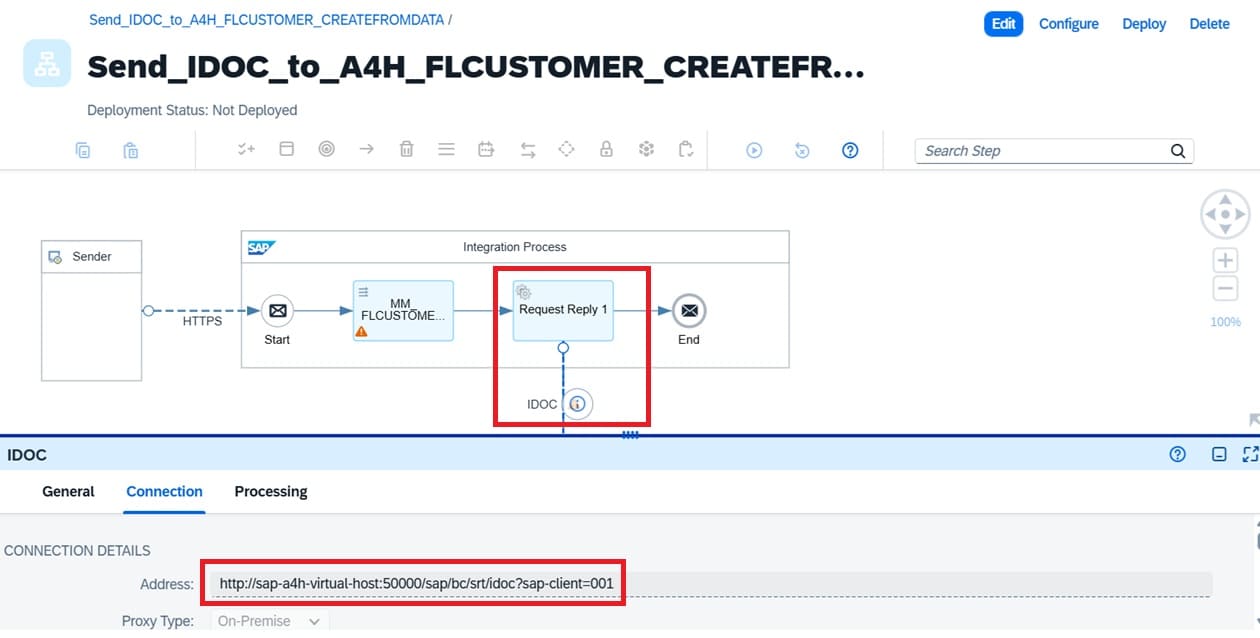Switch to the Processing tab

click(x=271, y=491)
